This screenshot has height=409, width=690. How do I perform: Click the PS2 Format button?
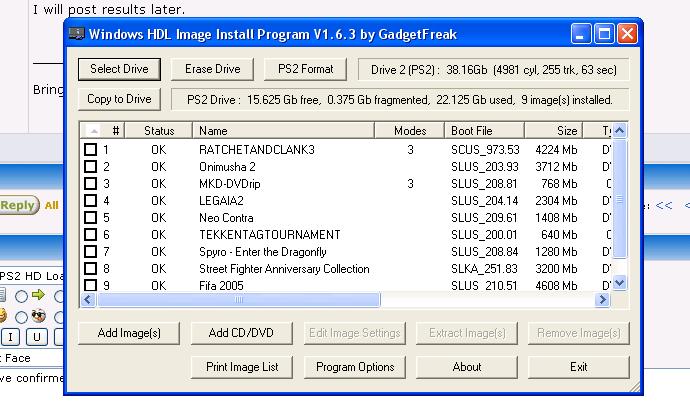[305, 69]
